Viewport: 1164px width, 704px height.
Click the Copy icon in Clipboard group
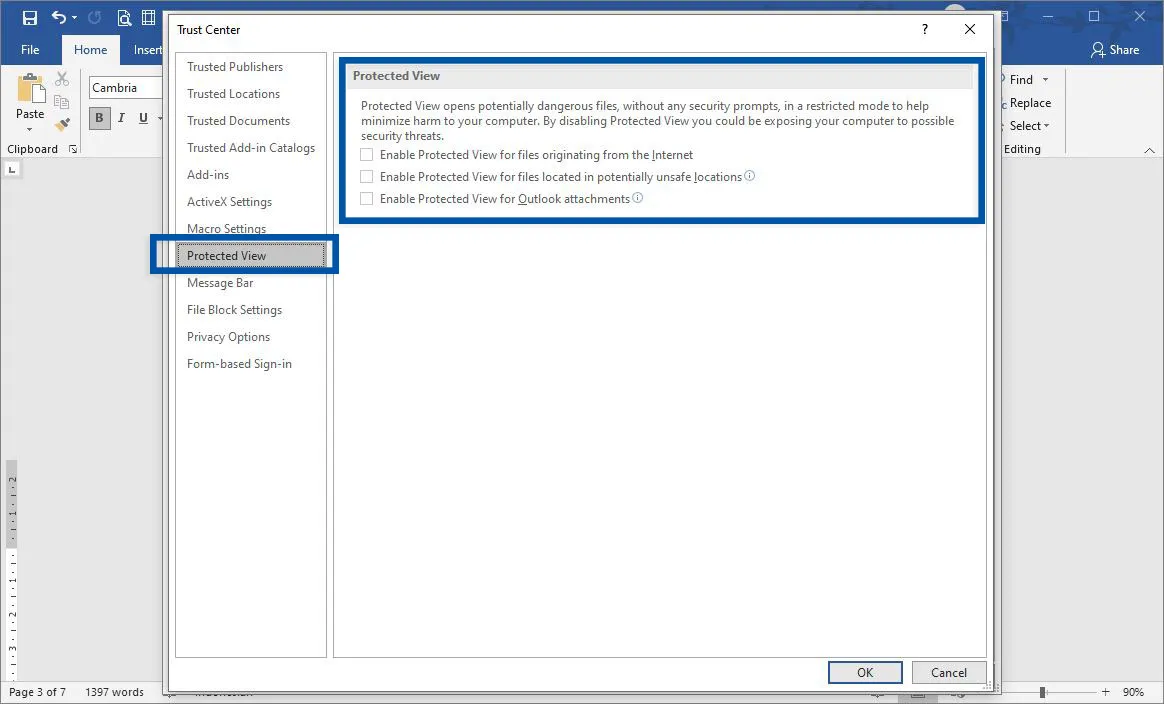pos(61,100)
